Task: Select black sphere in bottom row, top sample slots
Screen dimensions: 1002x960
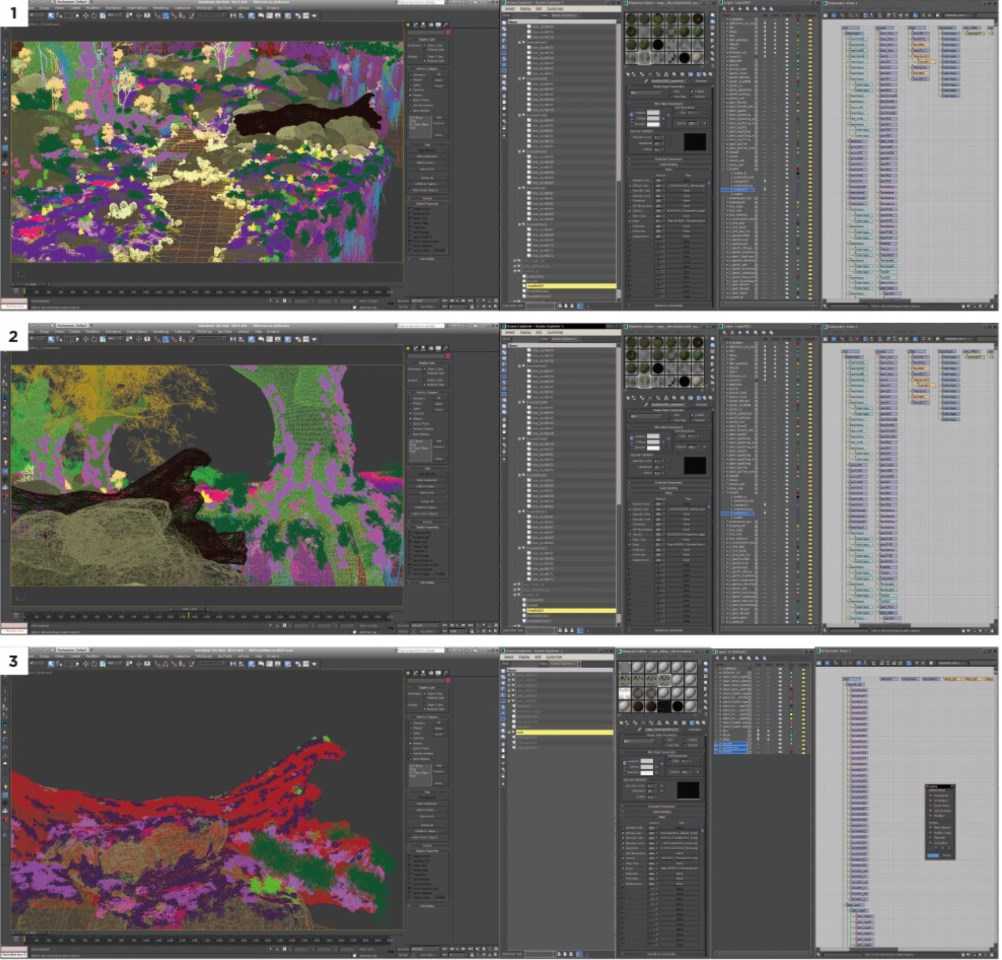Action: [684, 58]
